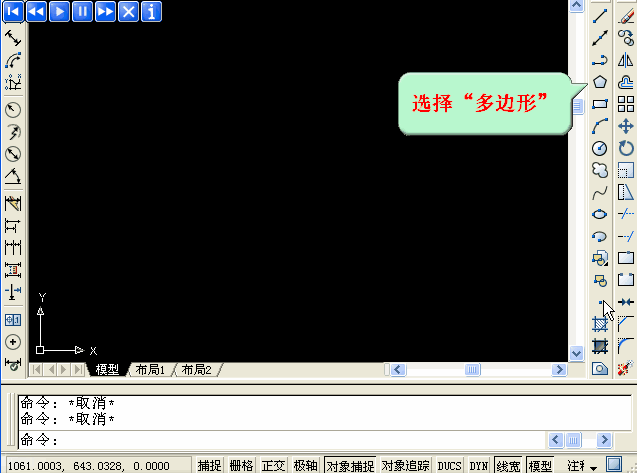Select the Offset tool

coord(626,82)
